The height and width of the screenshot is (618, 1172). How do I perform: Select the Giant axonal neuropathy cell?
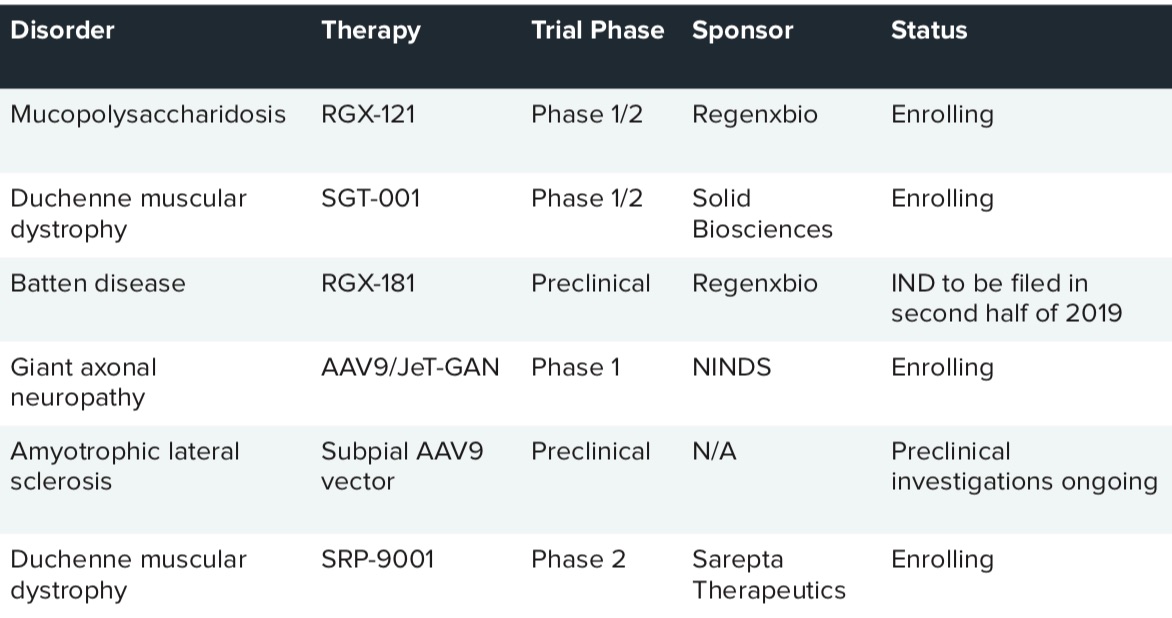[x=84, y=383]
